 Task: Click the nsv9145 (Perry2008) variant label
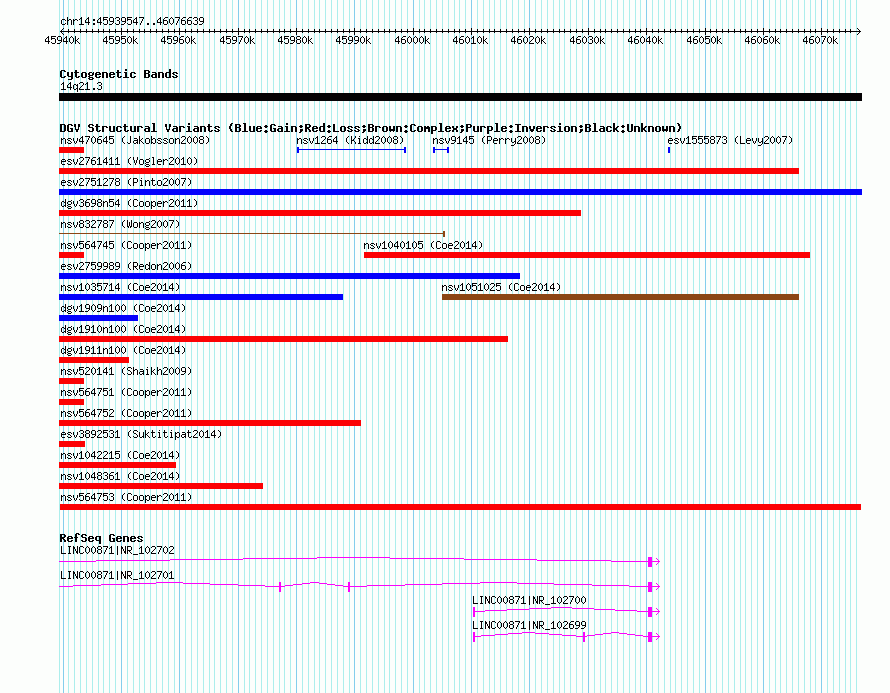pyautogui.click(x=489, y=140)
